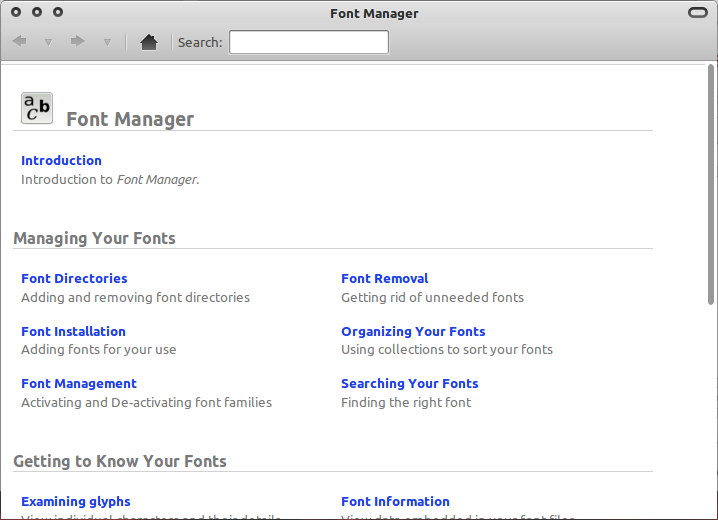Click text 'Getting rid of unneeded fonts'
The height and width of the screenshot is (520, 718).
point(432,298)
